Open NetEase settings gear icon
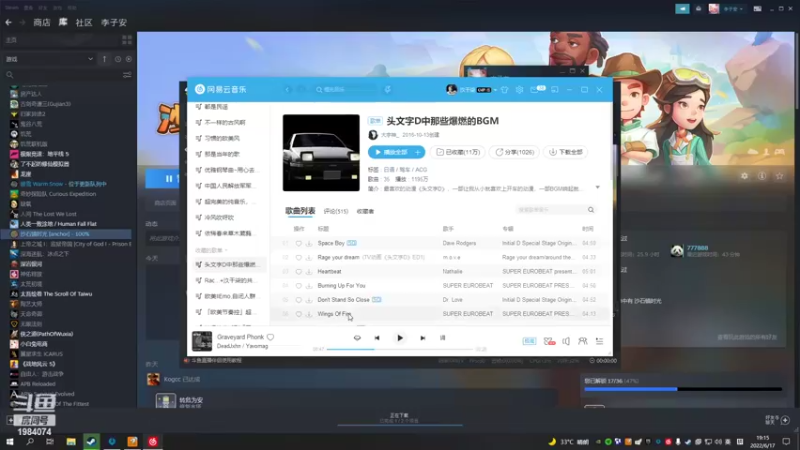The image size is (800, 450). [519, 89]
